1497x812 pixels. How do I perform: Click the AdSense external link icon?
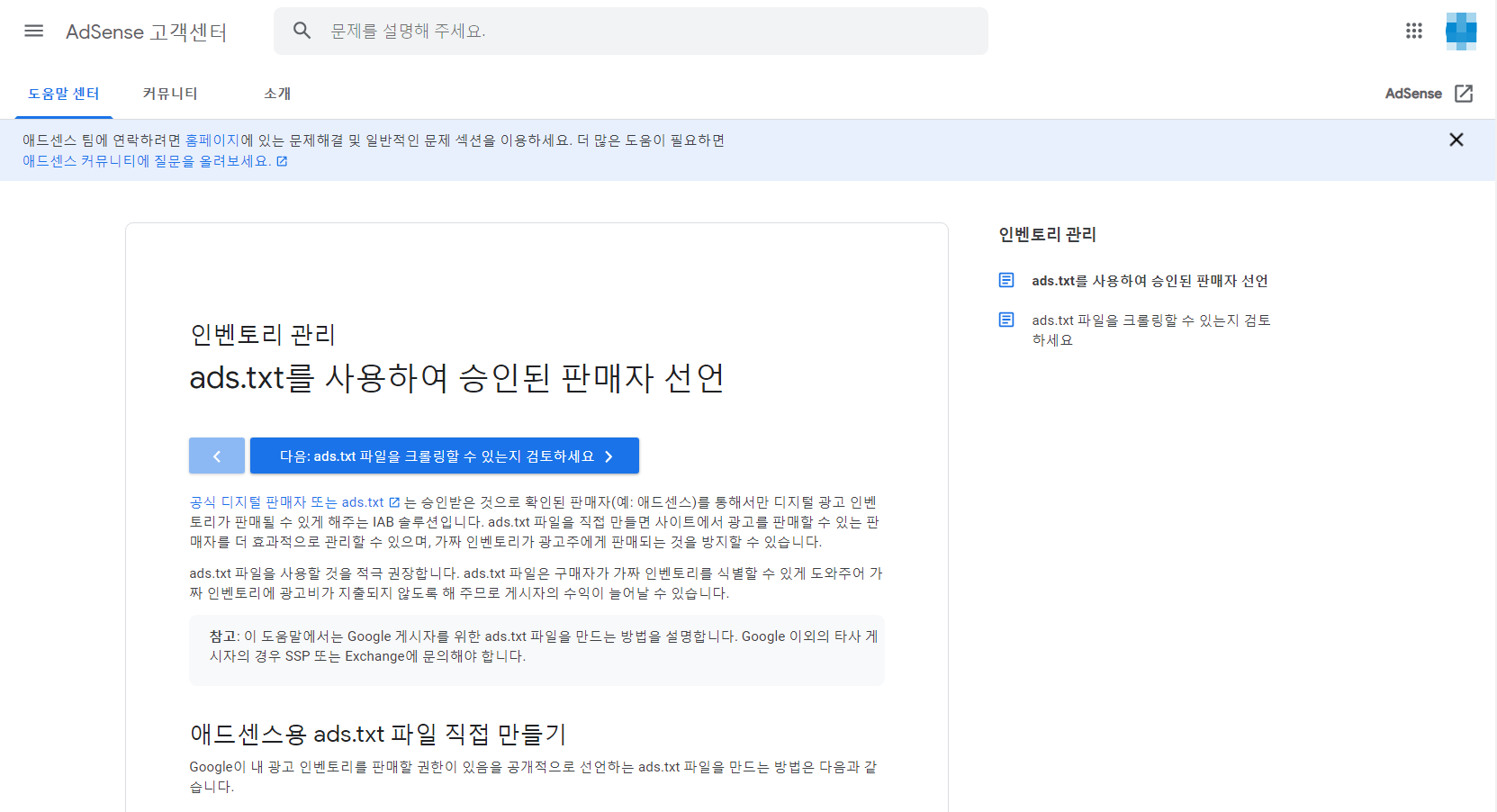coord(1464,94)
